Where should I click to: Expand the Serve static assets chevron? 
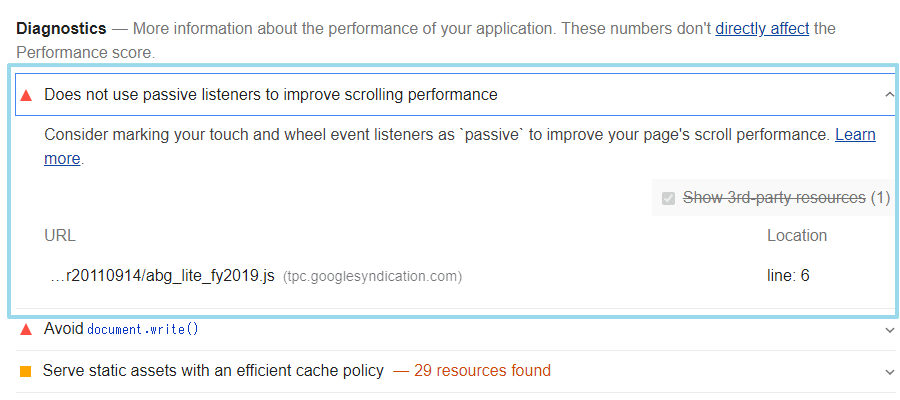point(890,372)
